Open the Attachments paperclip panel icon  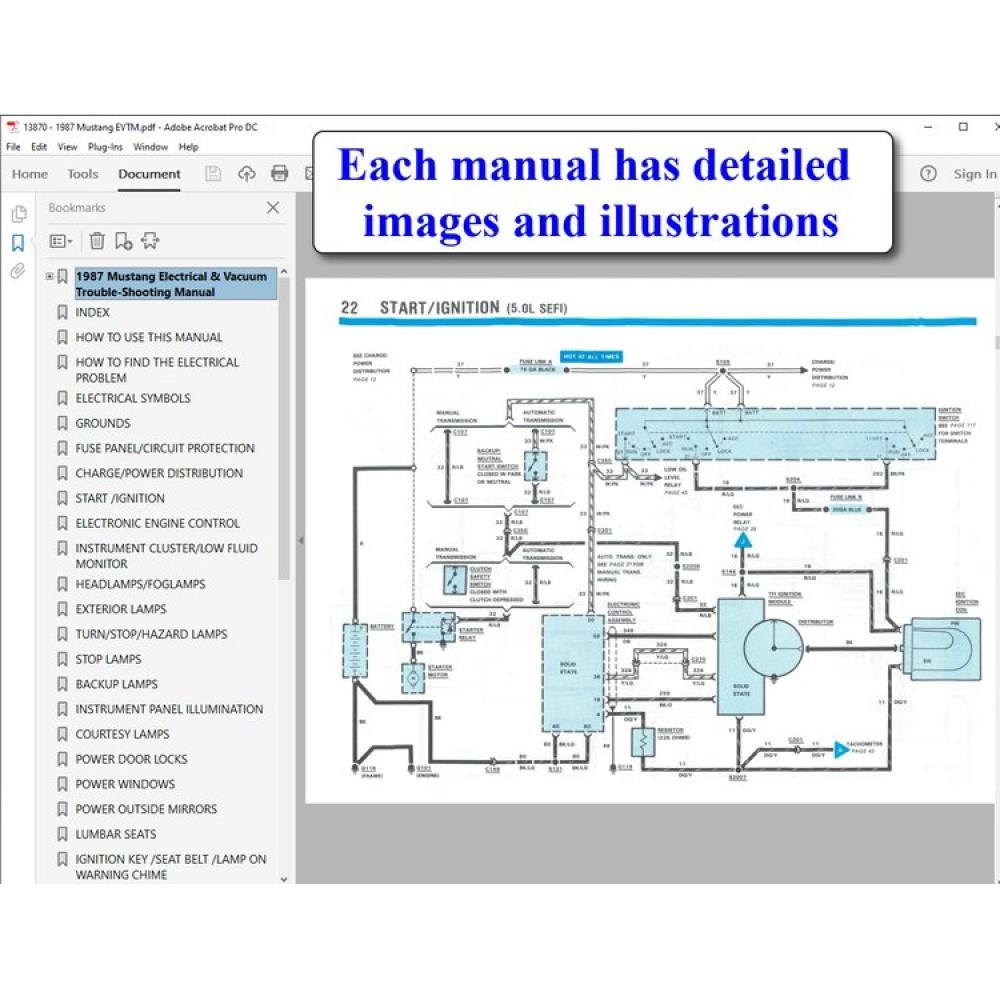point(17,271)
